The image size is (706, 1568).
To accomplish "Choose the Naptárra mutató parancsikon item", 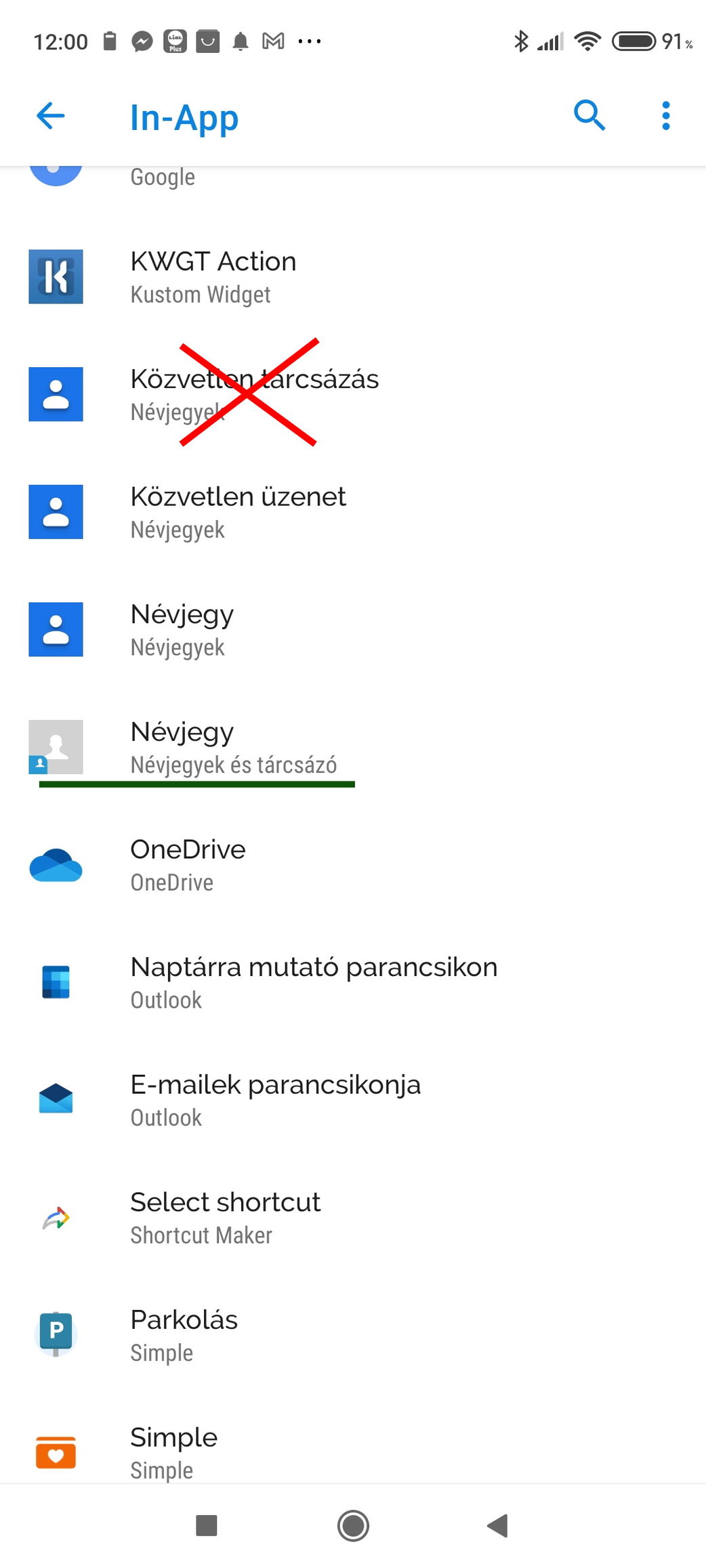I will point(353,982).
